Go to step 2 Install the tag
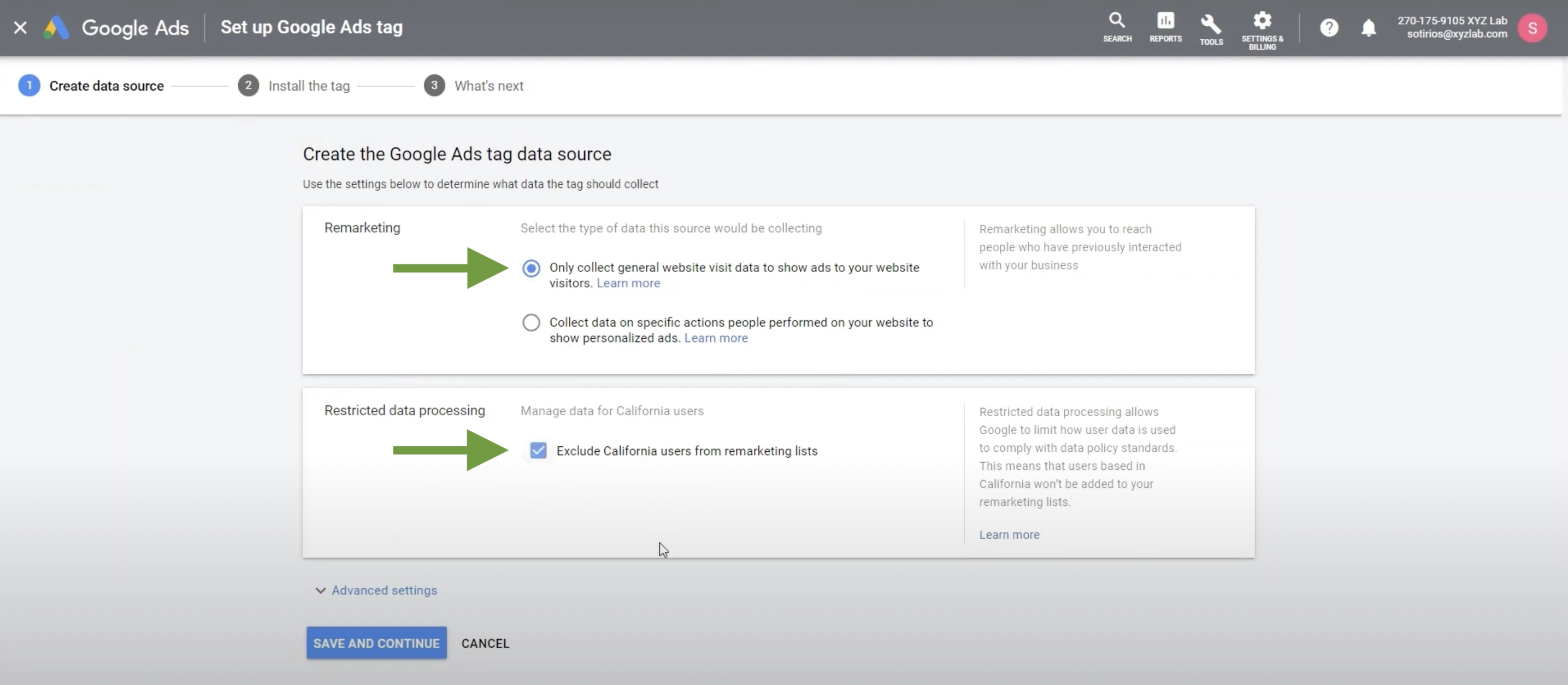1568x685 pixels. coord(294,86)
